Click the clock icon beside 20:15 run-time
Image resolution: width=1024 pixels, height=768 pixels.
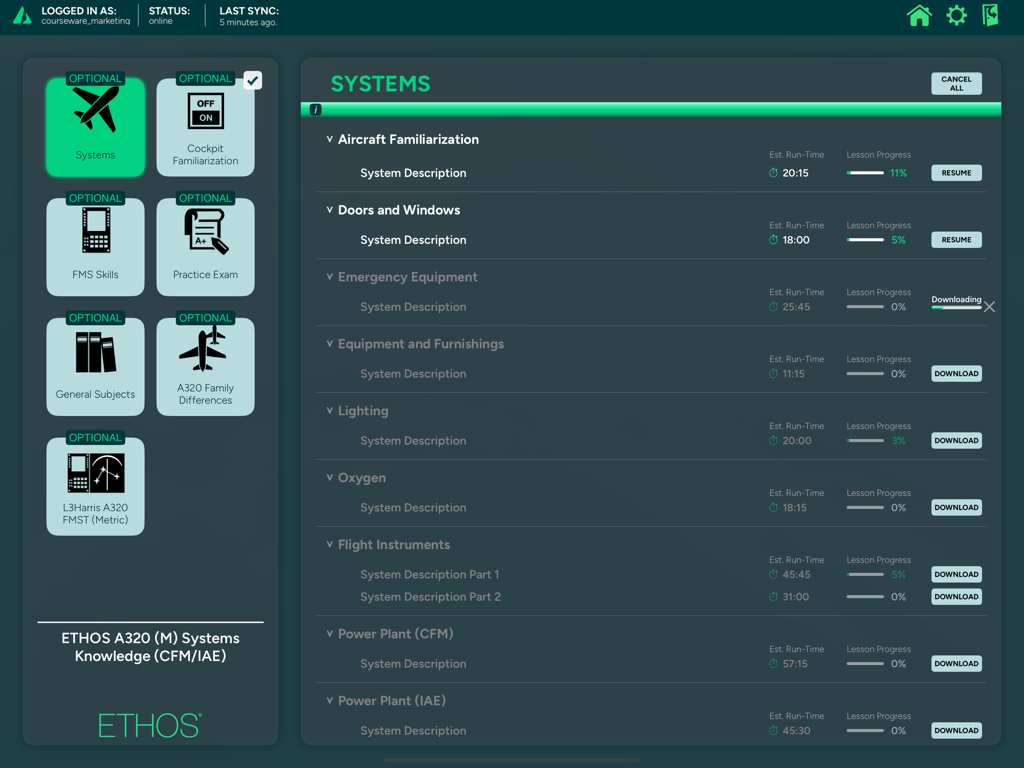click(x=773, y=173)
